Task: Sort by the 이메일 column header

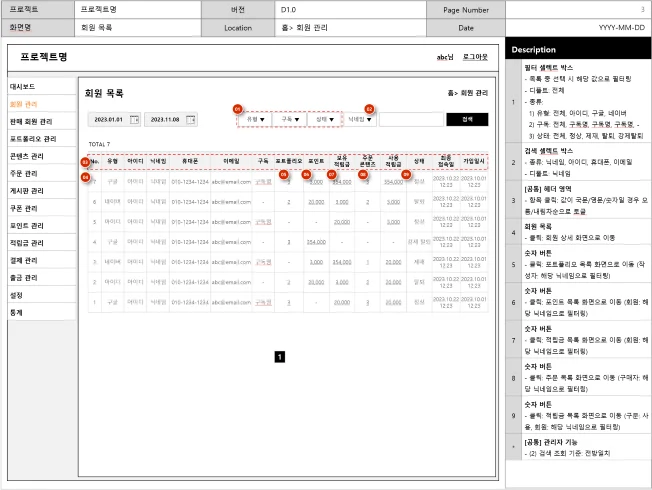Action: tap(231, 161)
